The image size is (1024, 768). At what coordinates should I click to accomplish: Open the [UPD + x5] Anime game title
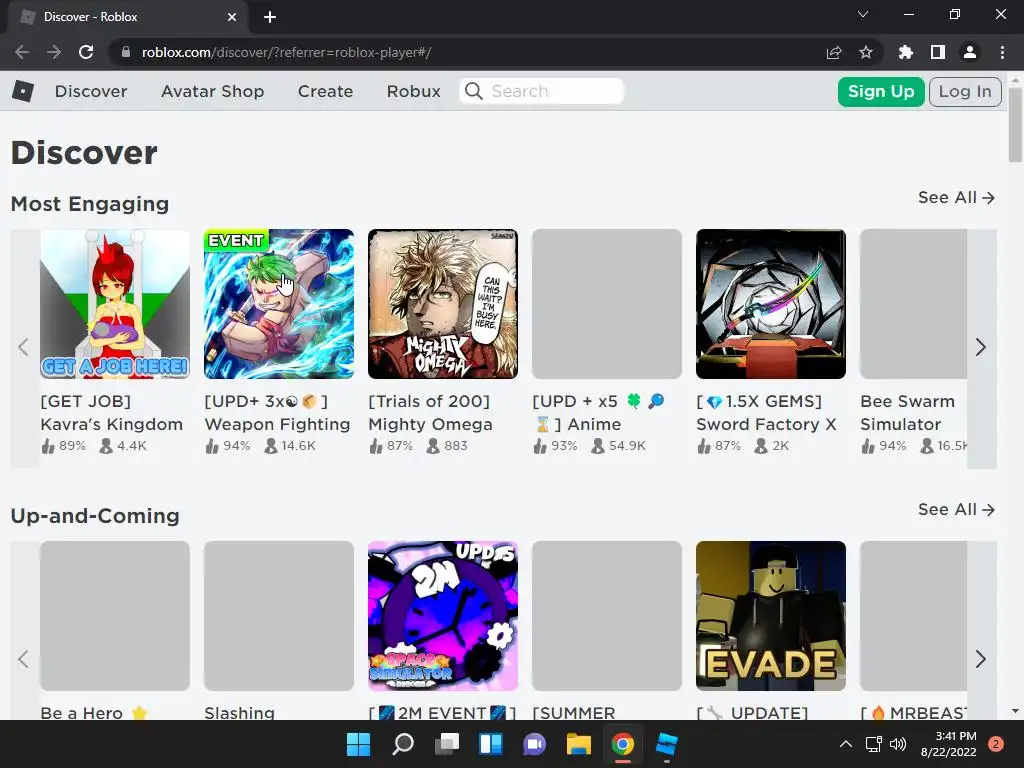coord(598,413)
